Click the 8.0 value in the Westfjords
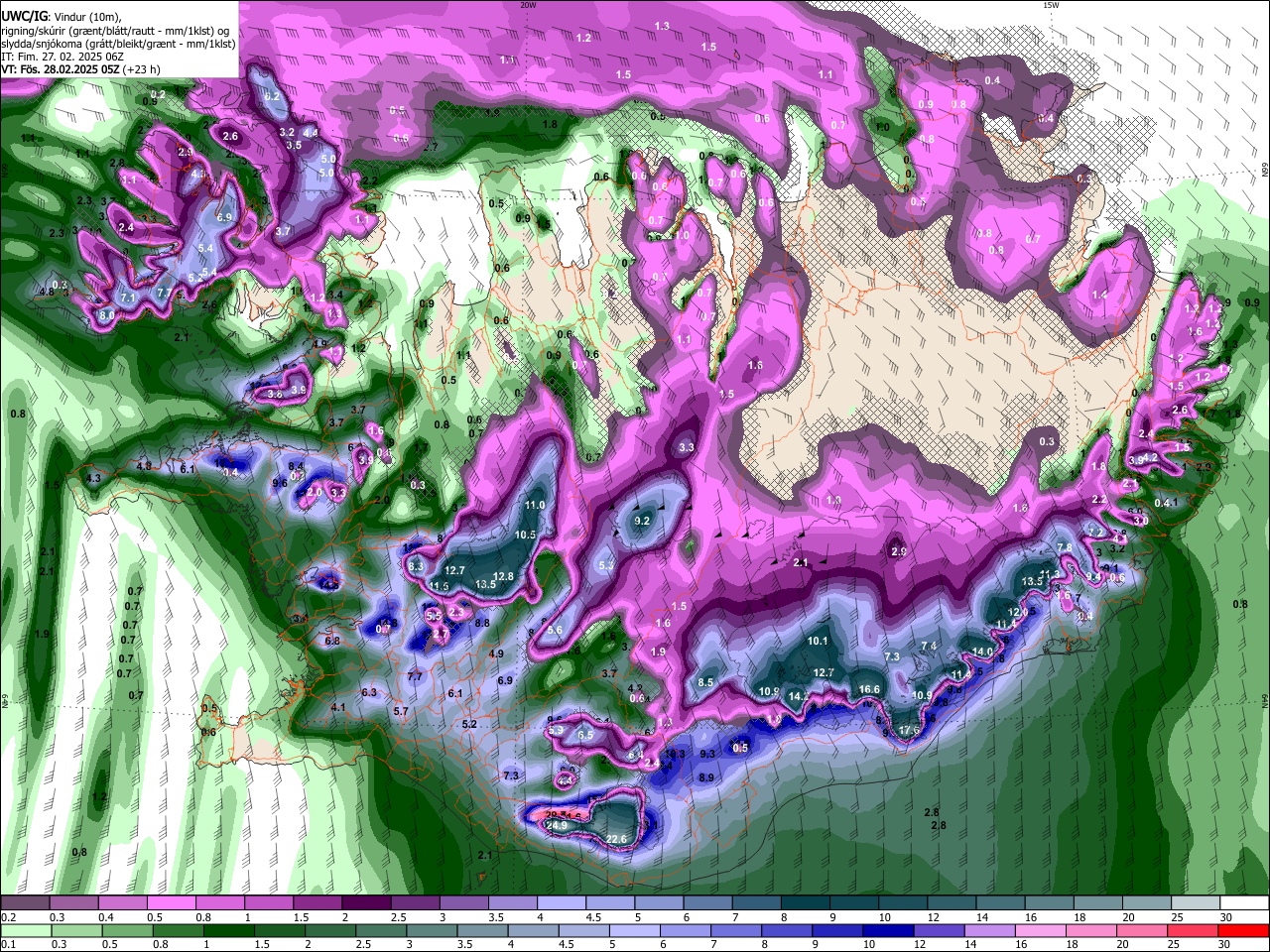The image size is (1270, 952). tap(107, 315)
